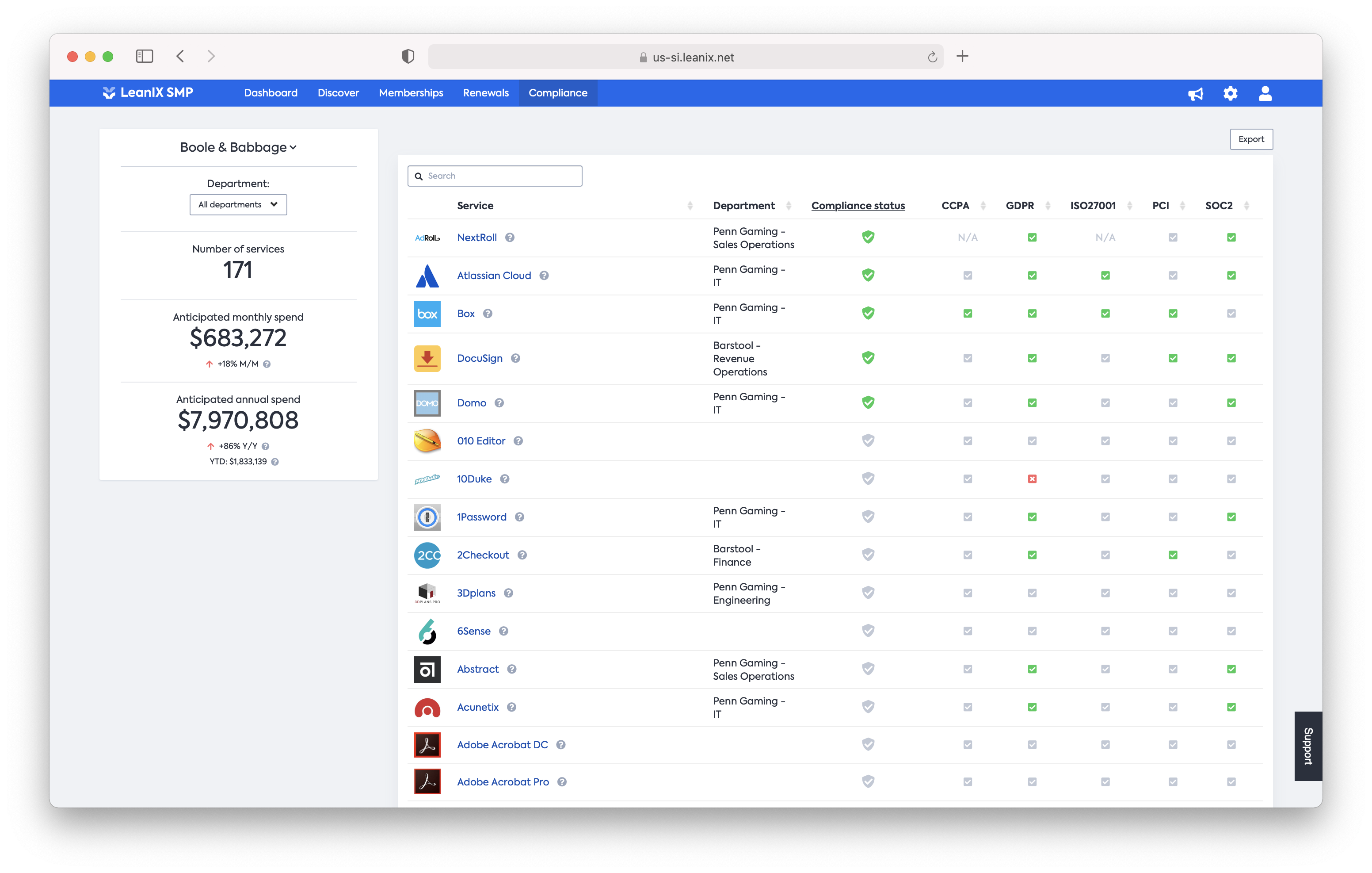Viewport: 1372px width, 873px height.
Task: Open the All departments dropdown
Action: click(x=238, y=205)
